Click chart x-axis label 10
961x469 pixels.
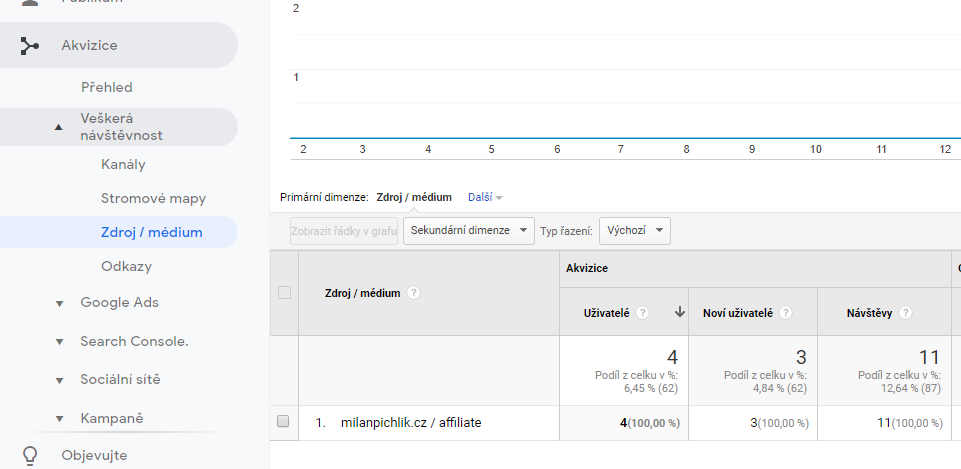[815, 149]
